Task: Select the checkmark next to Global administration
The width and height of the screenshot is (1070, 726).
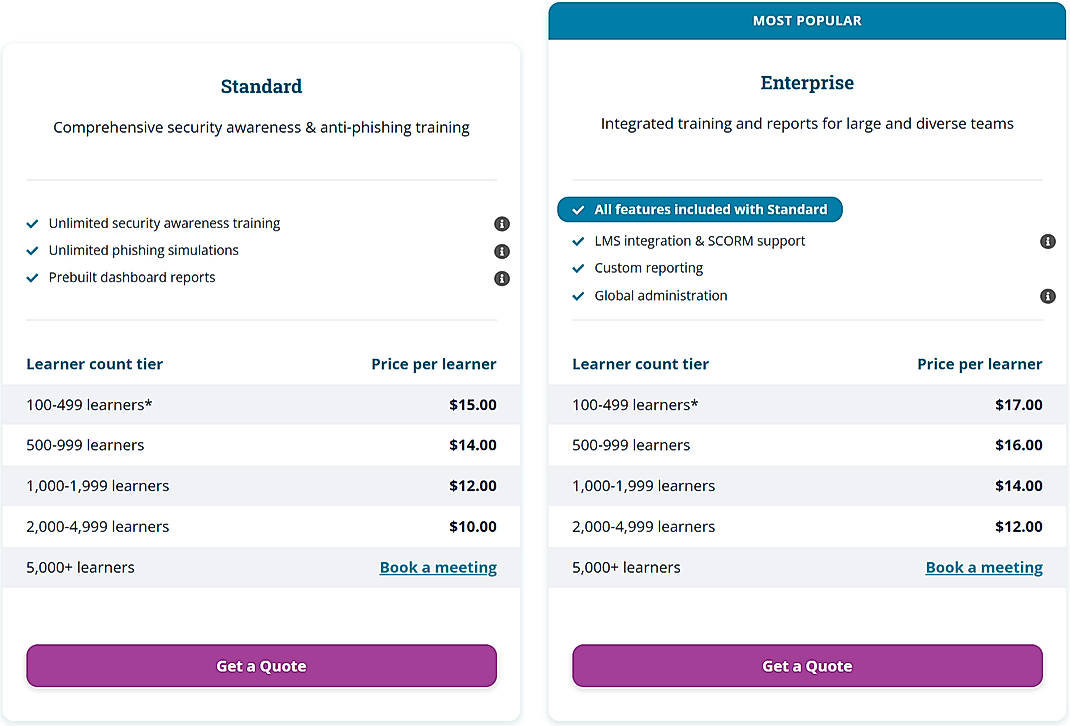Action: click(x=578, y=296)
